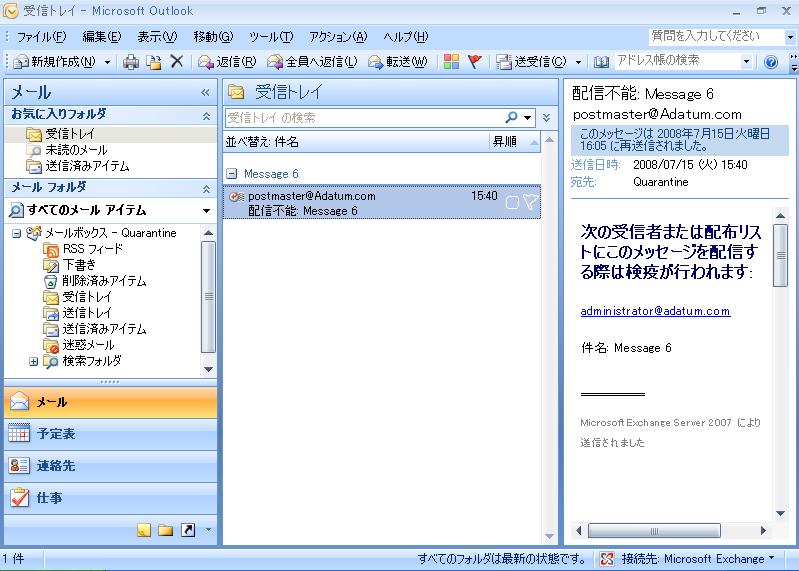Select 送信済みアイテム in favorite folders
The image size is (799, 571).
77,166
